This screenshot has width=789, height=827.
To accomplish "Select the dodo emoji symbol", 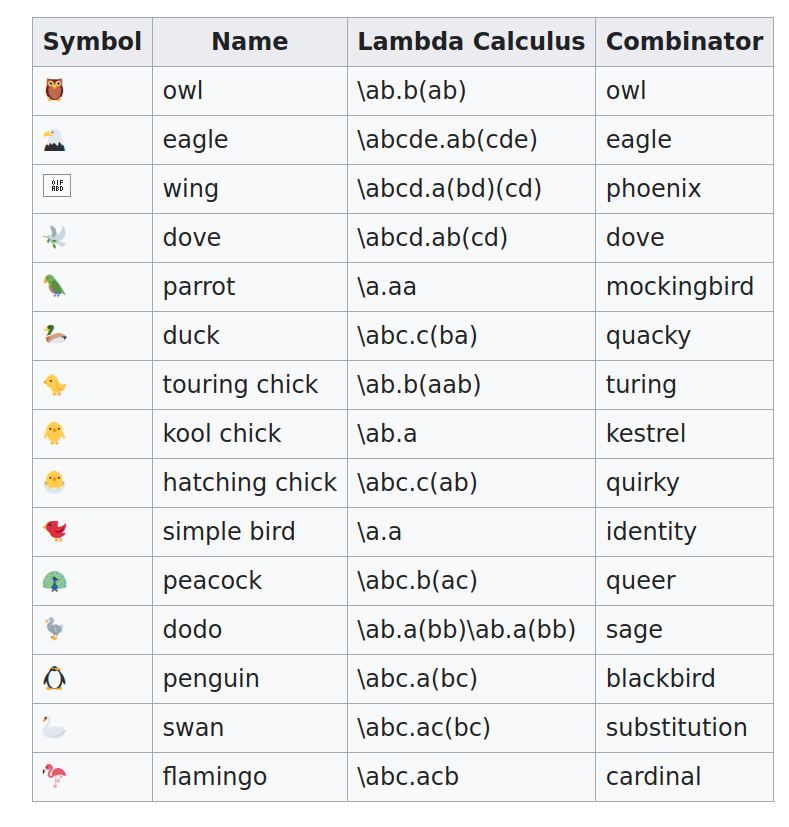I will pyautogui.click(x=54, y=629).
